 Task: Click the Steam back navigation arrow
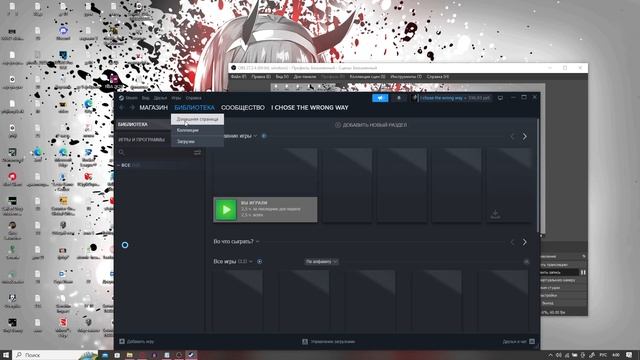[122, 108]
